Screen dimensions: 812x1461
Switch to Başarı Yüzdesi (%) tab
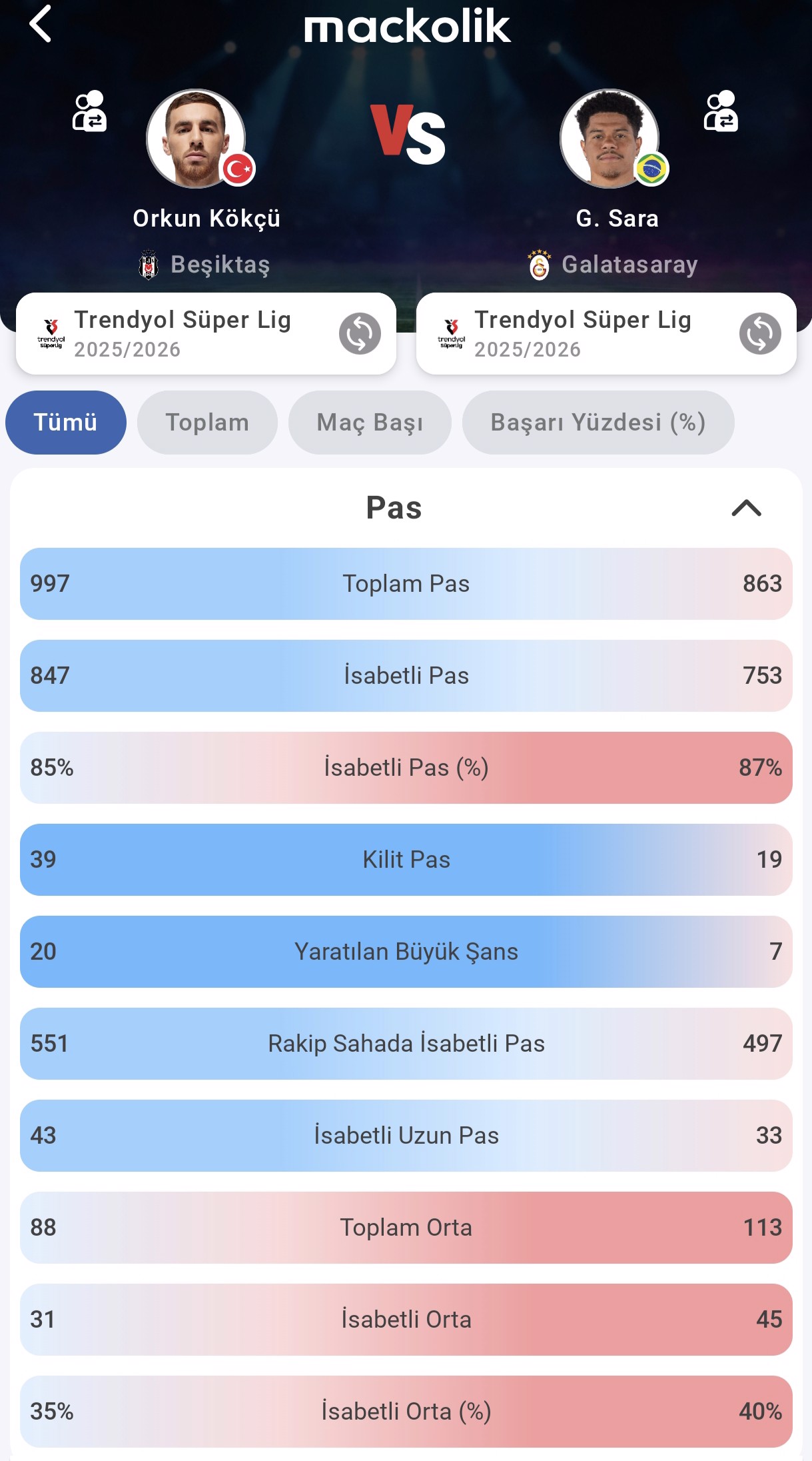598,423
